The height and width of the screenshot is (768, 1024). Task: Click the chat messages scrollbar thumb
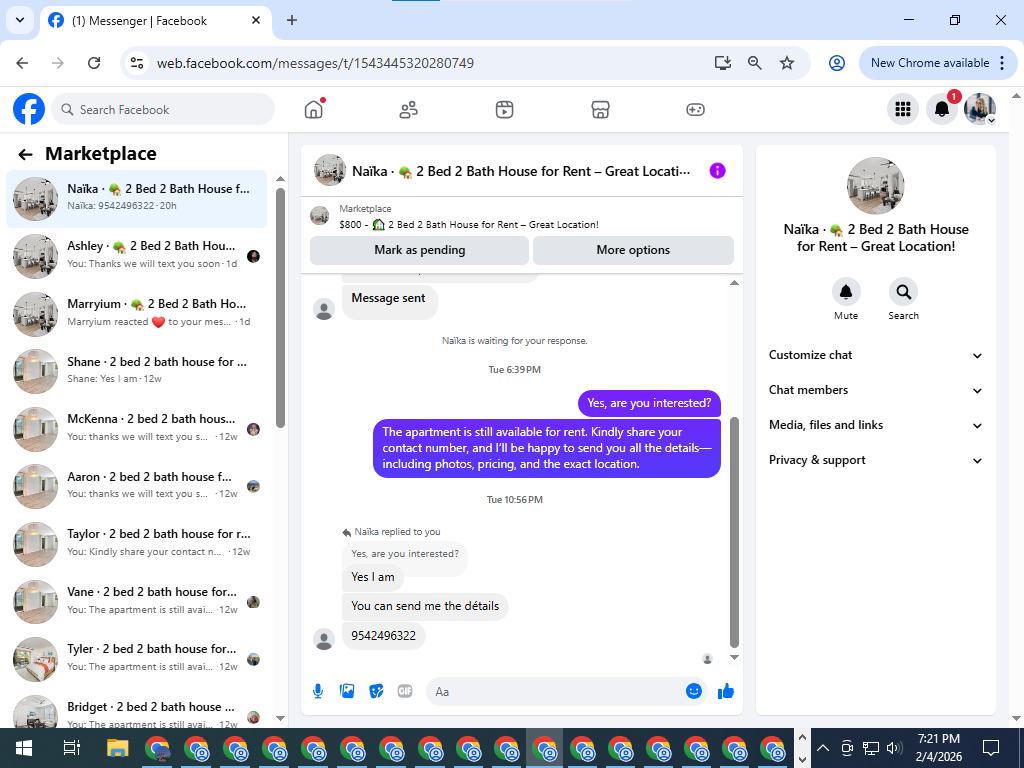pyautogui.click(x=734, y=532)
